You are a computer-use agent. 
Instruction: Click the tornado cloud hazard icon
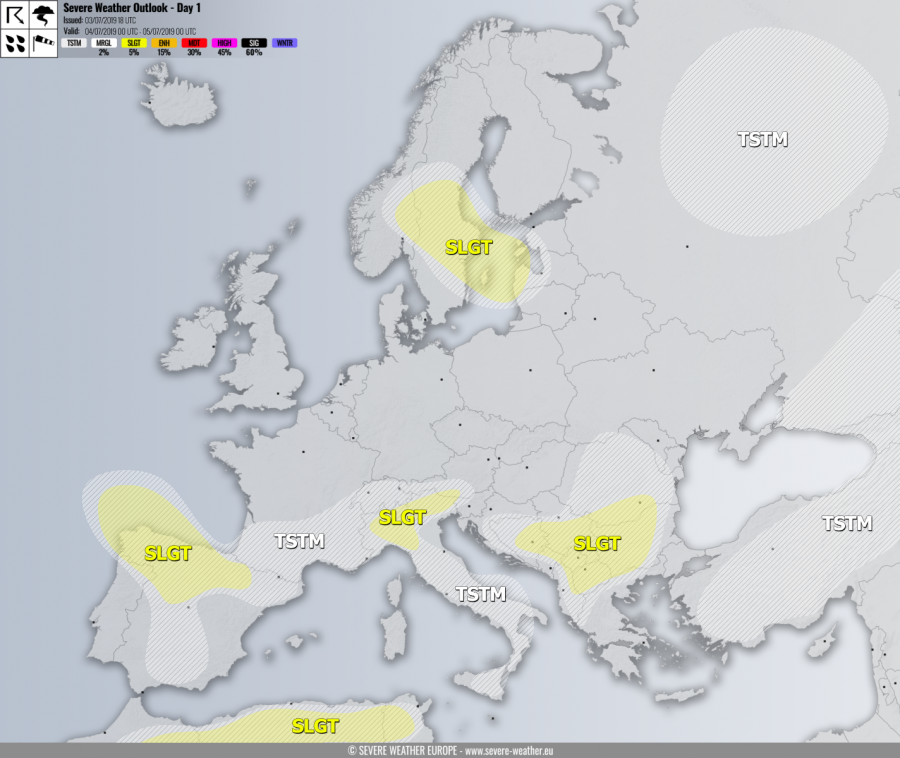(x=43, y=15)
